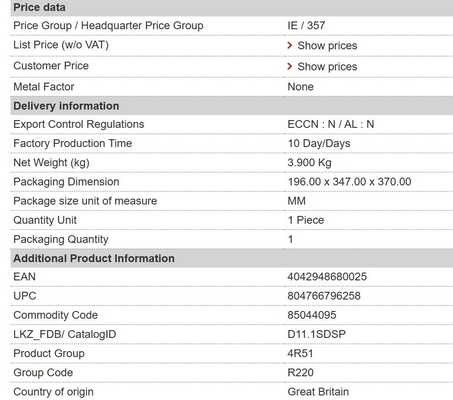Image resolution: width=453 pixels, height=400 pixels.
Task: Open Show prices link for List Price
Action: [x=327, y=46]
